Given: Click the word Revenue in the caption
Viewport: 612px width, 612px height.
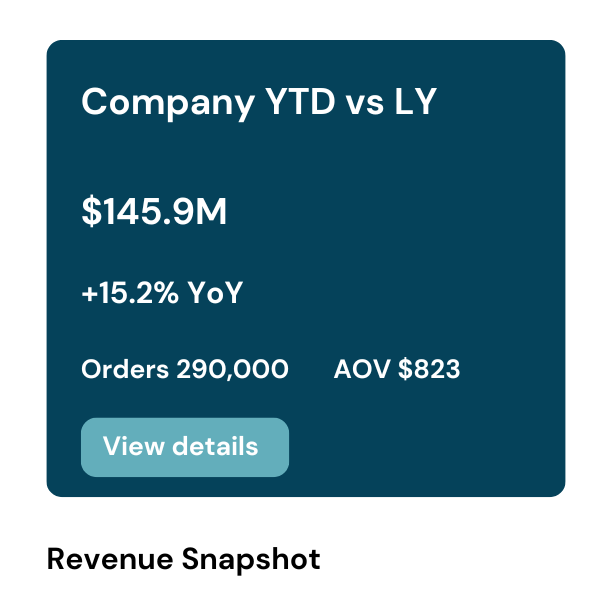Looking at the screenshot, I should [x=113, y=559].
